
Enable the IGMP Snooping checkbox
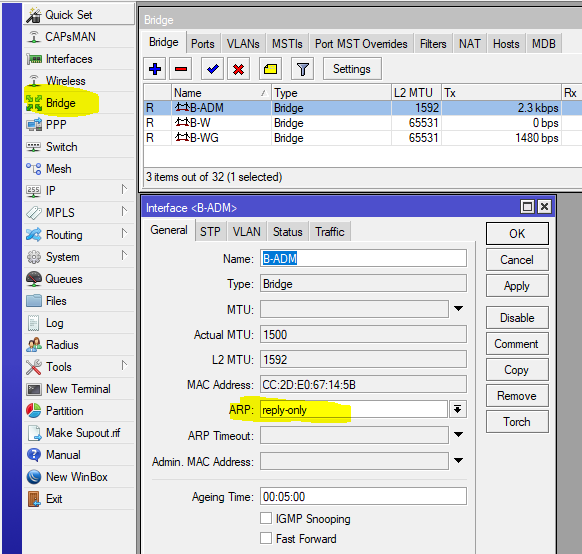[266, 518]
